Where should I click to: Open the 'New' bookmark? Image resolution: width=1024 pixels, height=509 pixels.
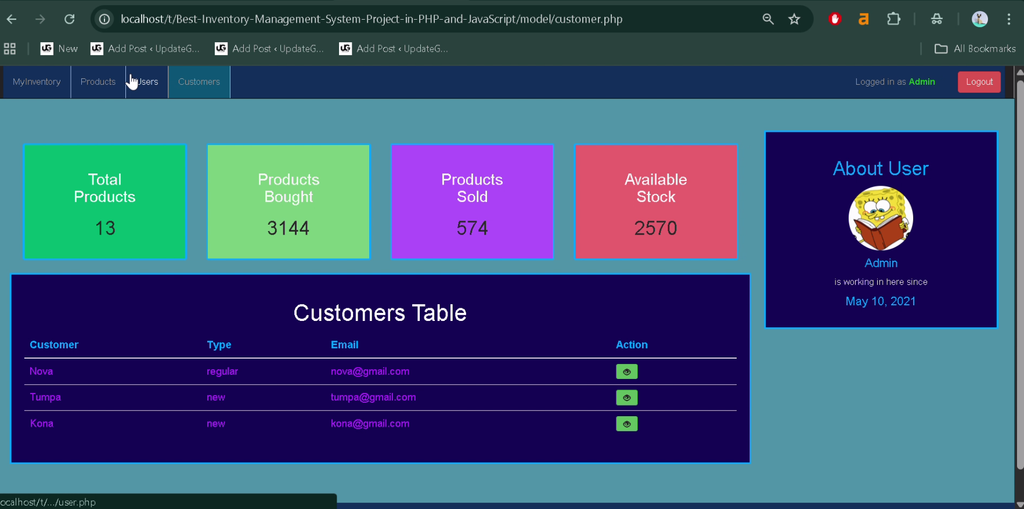pyautogui.click(x=59, y=48)
